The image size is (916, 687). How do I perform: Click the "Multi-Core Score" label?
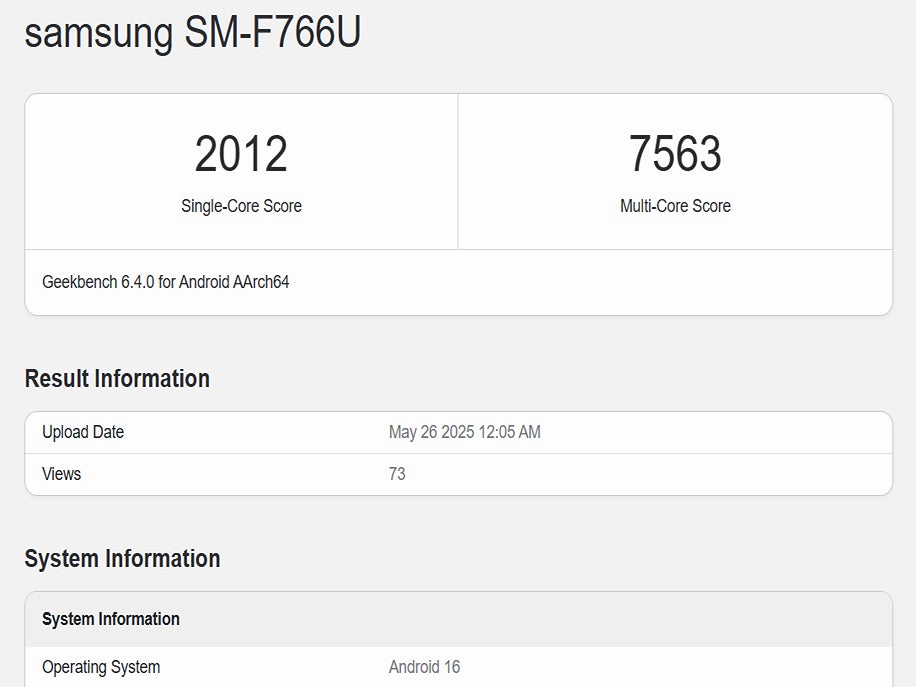675,206
